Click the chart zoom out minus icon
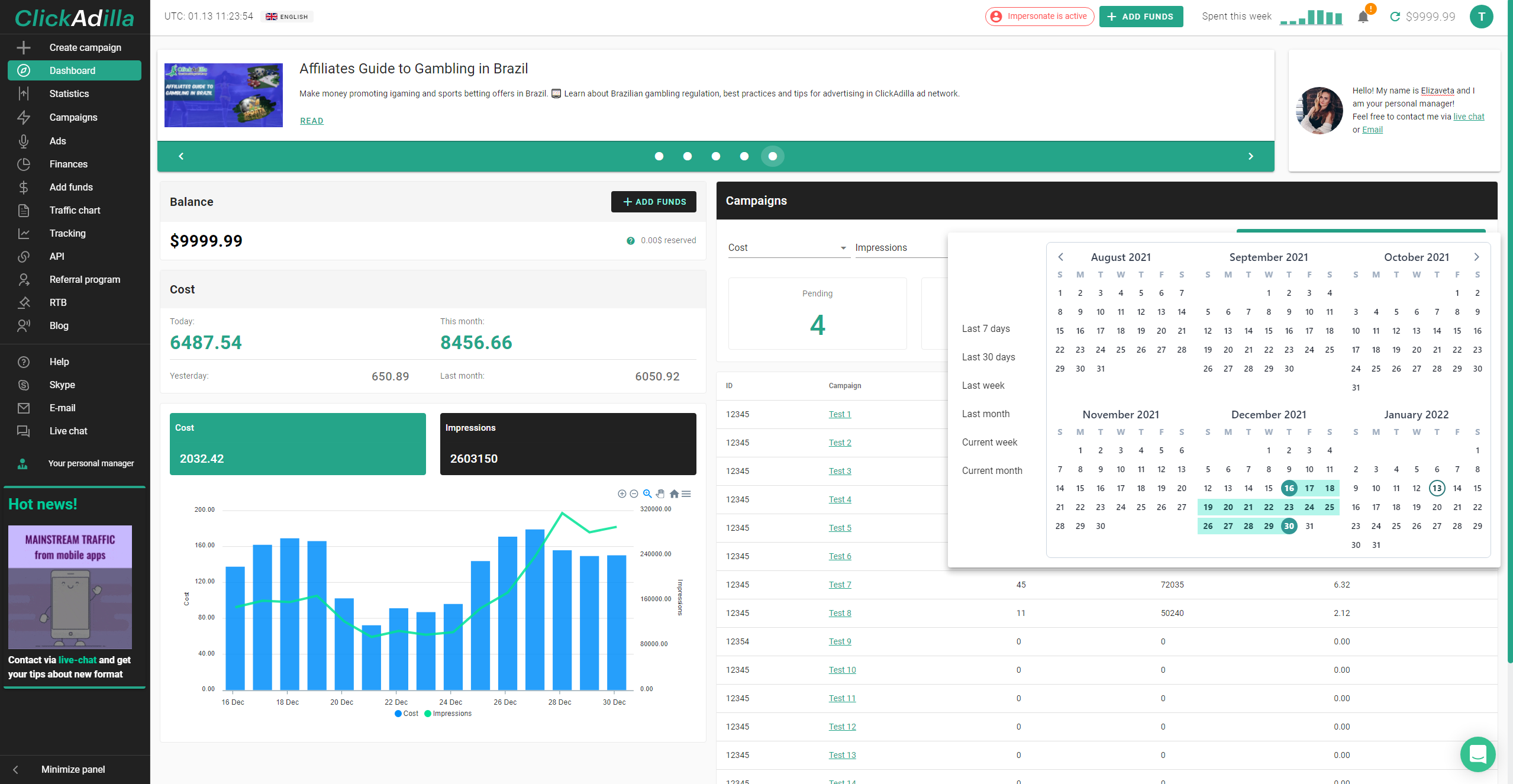The image size is (1513, 784). tap(634, 494)
